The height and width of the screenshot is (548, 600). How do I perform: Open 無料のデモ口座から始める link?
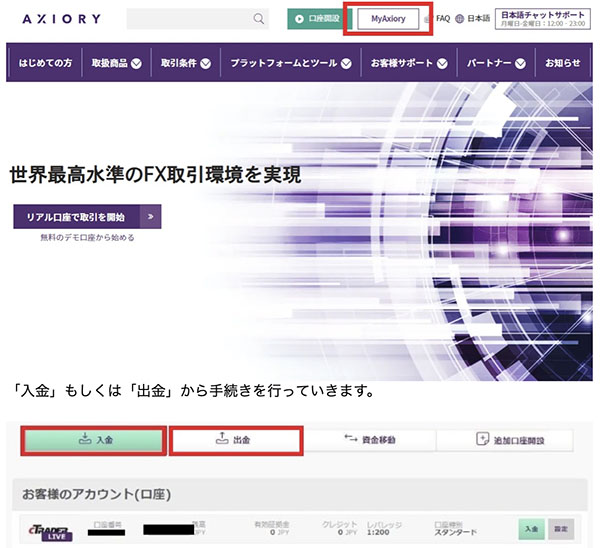coord(87,238)
